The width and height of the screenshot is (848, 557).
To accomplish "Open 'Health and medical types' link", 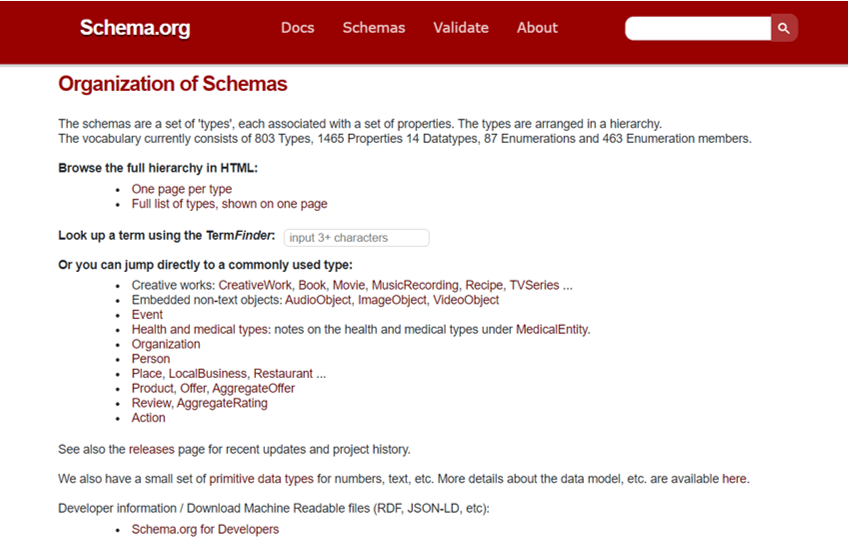I will pyautogui.click(x=200, y=329).
